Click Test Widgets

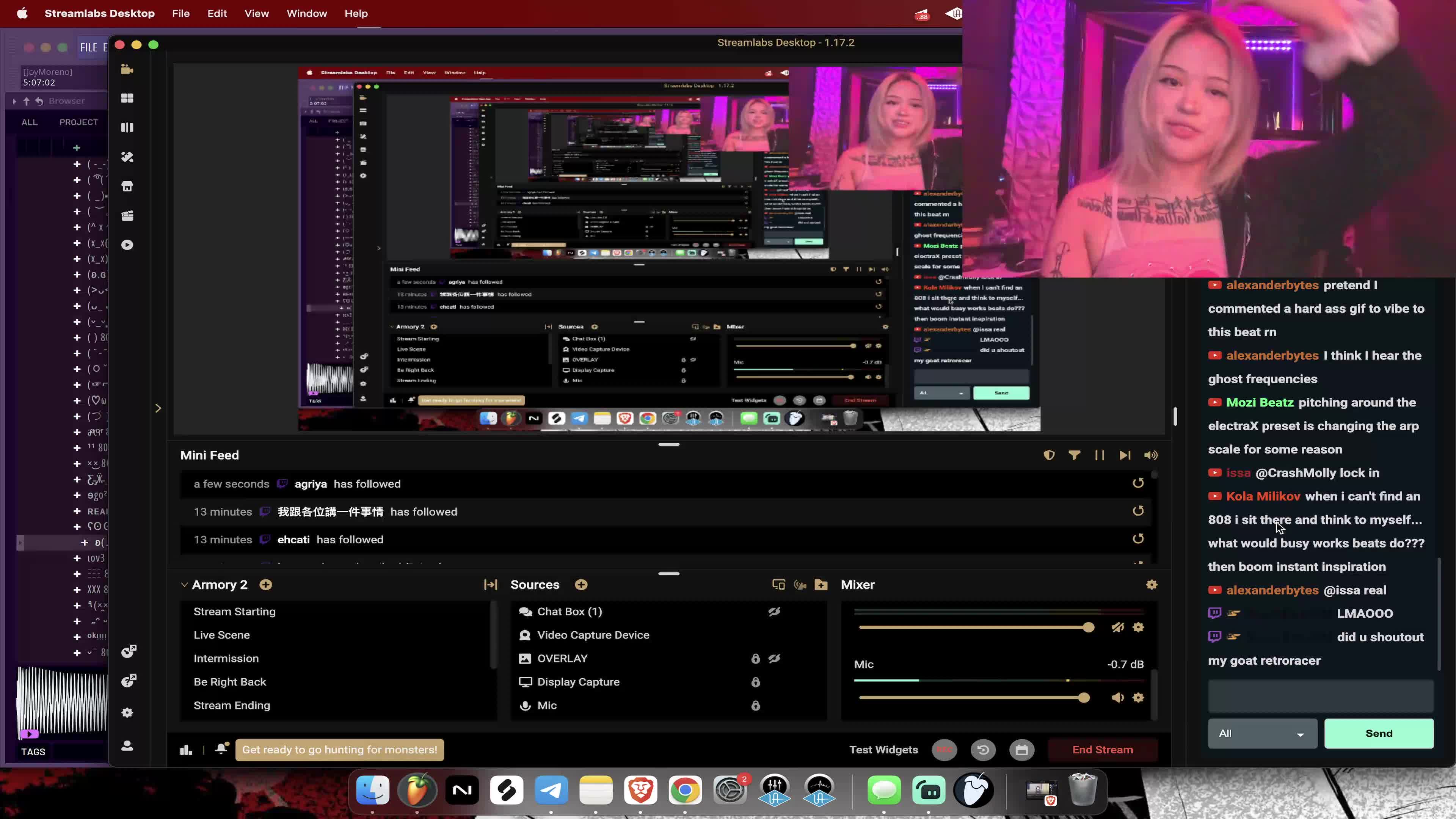point(883,750)
